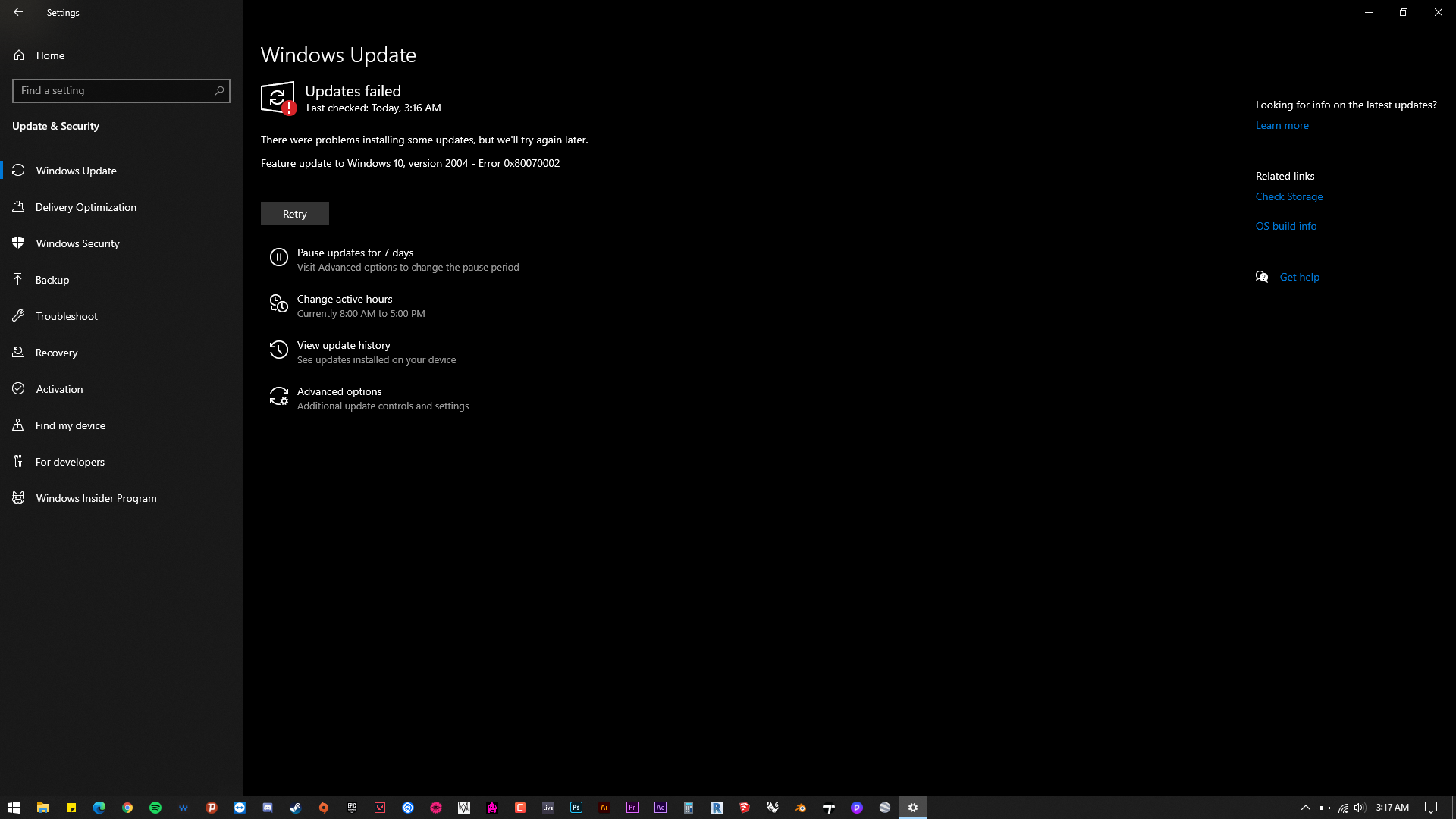Image resolution: width=1456 pixels, height=819 pixels.
Task: Click the Updates failed status icon
Action: pos(278,98)
